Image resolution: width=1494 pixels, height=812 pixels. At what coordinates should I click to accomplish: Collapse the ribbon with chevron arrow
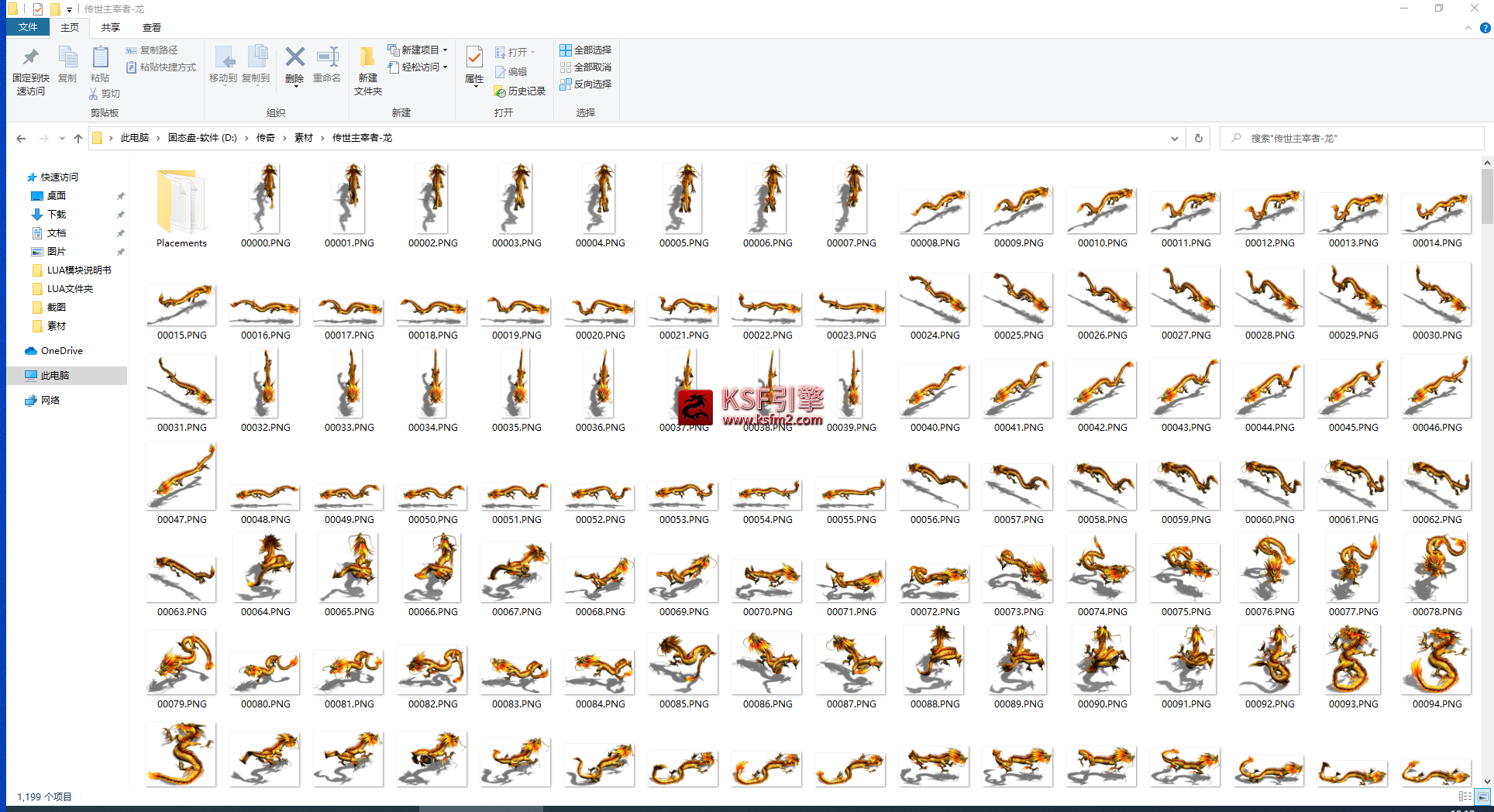coord(1468,28)
